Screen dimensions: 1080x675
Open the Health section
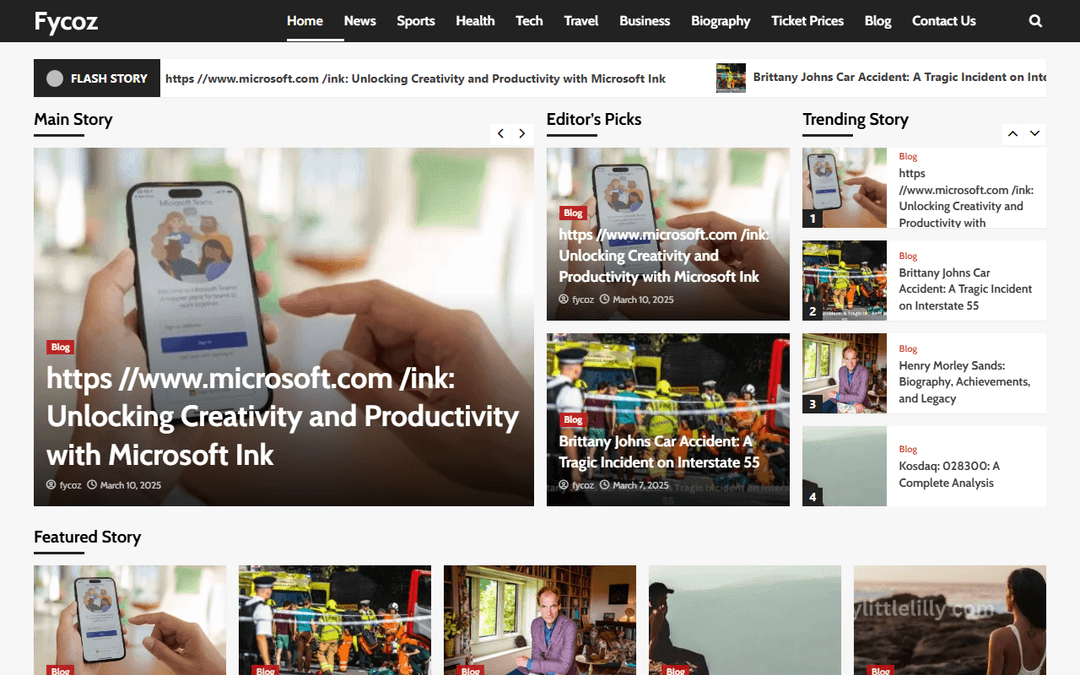[475, 21]
